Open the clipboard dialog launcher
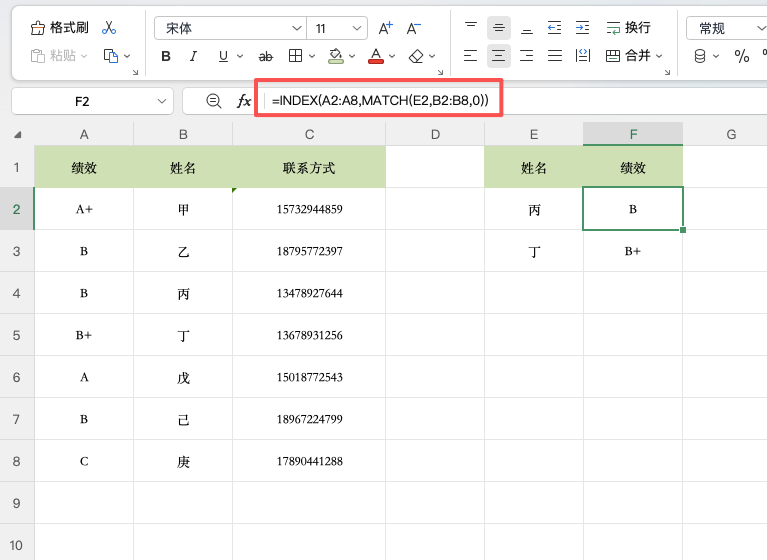 [135, 72]
